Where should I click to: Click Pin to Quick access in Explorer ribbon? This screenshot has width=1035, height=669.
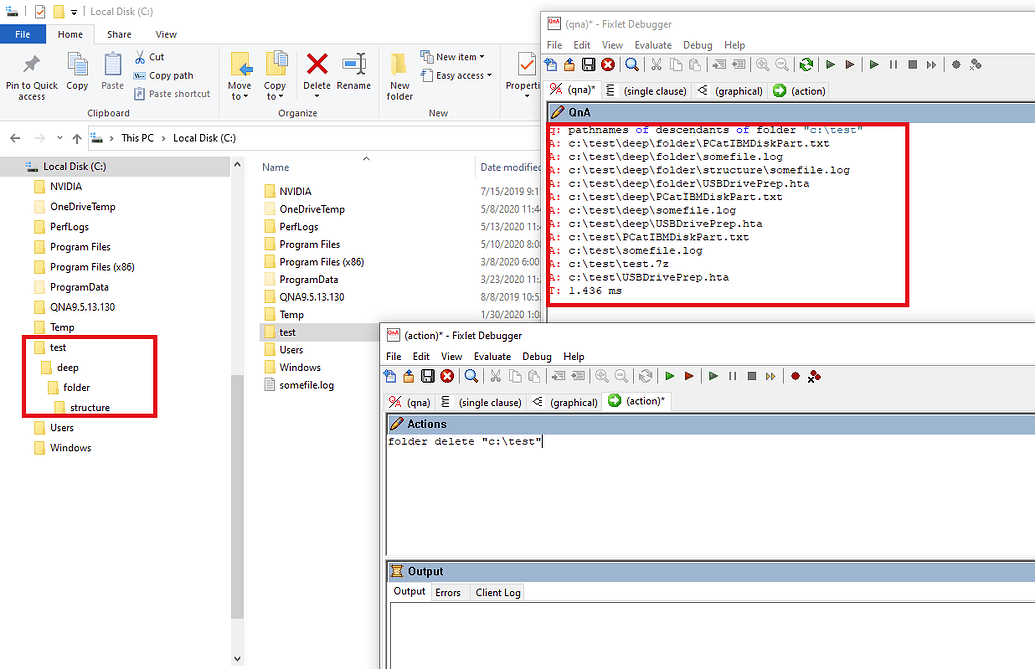(32, 77)
